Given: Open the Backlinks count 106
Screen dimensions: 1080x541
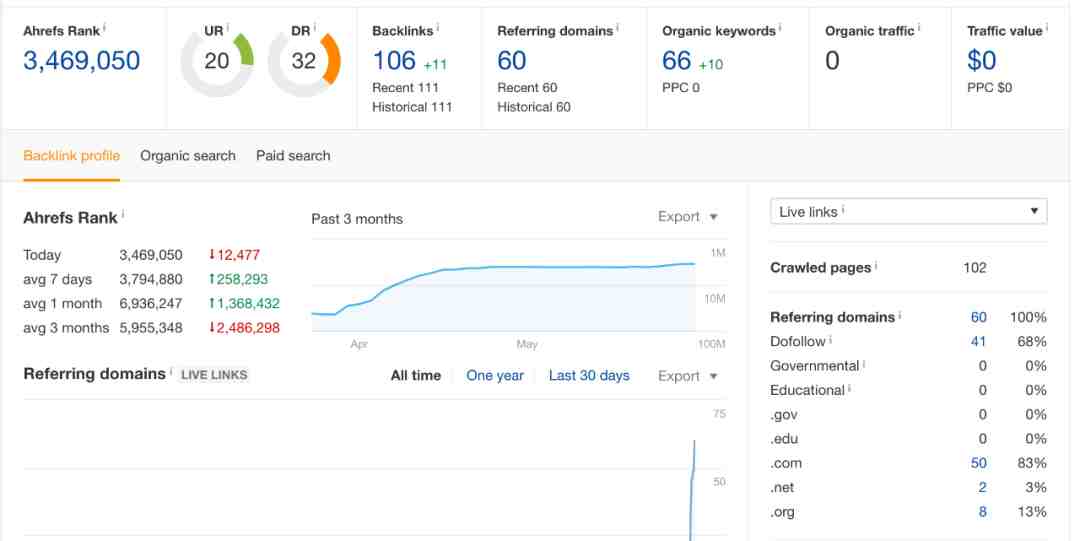Looking at the screenshot, I should click(x=395, y=61).
